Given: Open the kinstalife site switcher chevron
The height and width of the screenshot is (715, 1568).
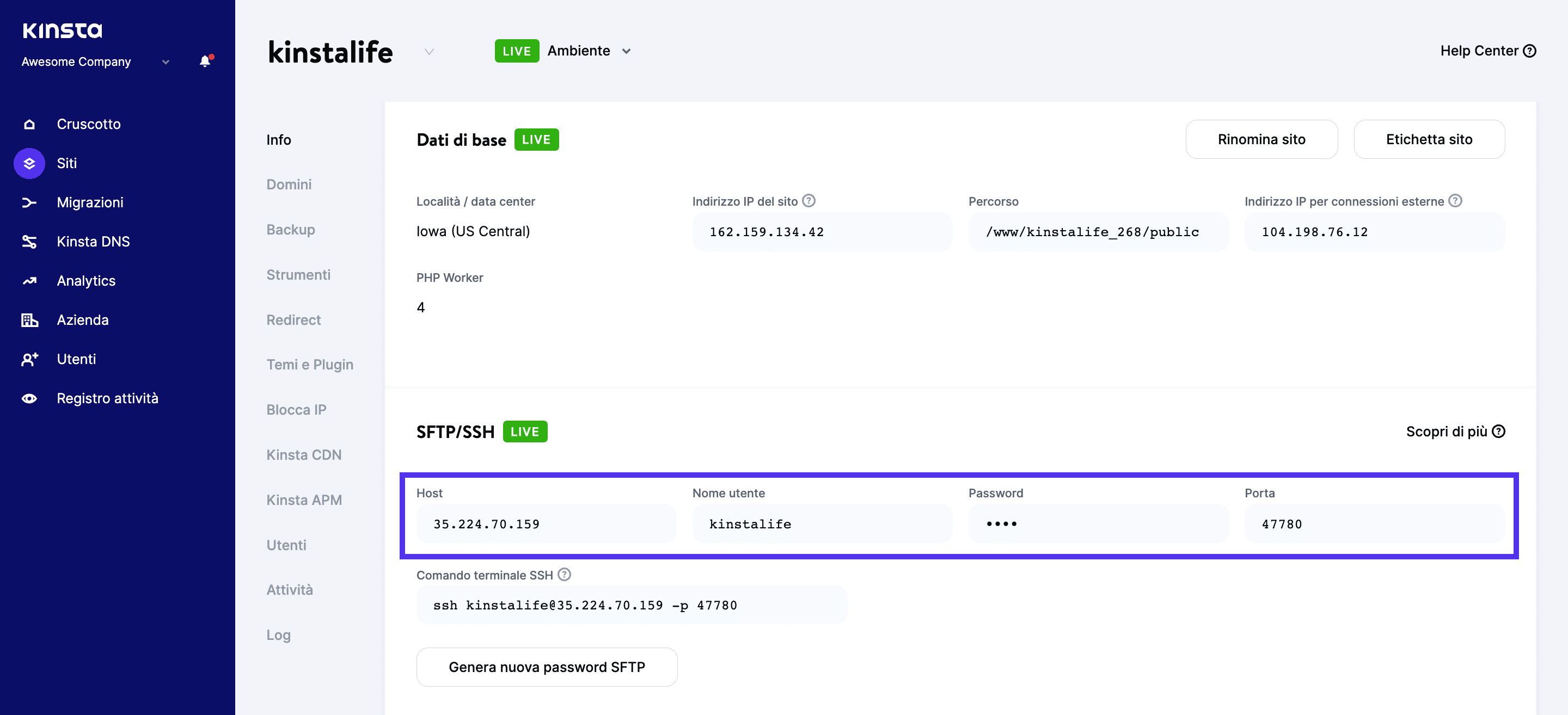Looking at the screenshot, I should [x=429, y=52].
